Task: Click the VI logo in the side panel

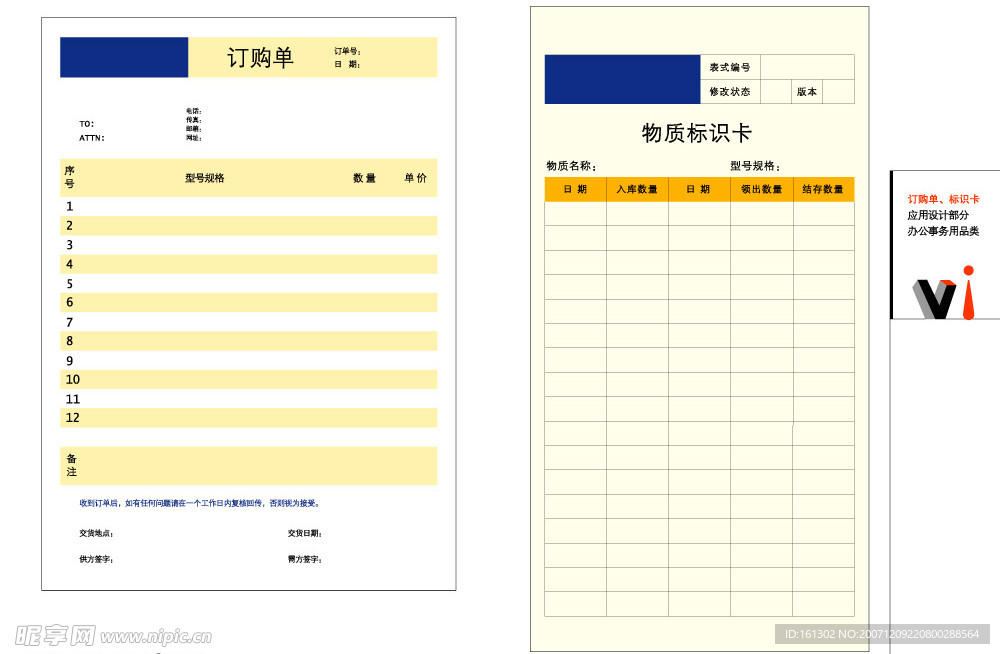Action: coord(944,293)
